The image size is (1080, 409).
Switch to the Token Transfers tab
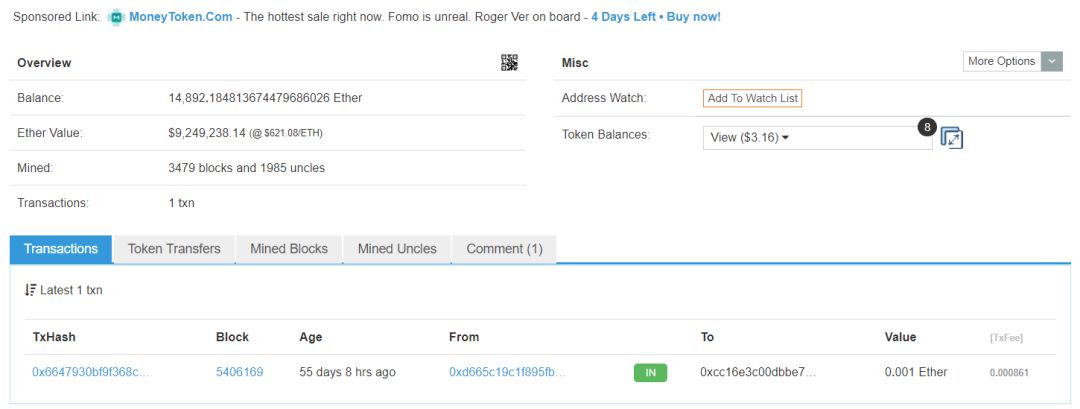pos(174,249)
